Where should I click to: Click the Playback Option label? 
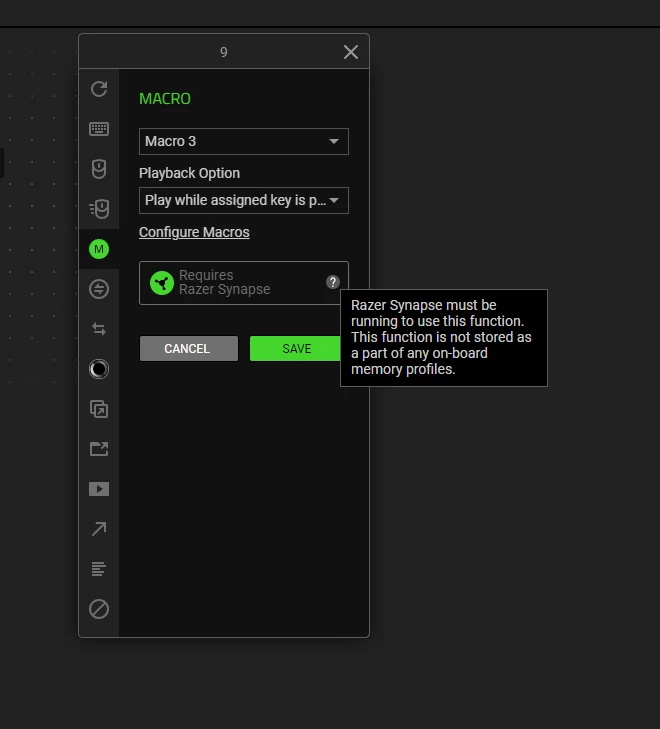pyautogui.click(x=190, y=173)
